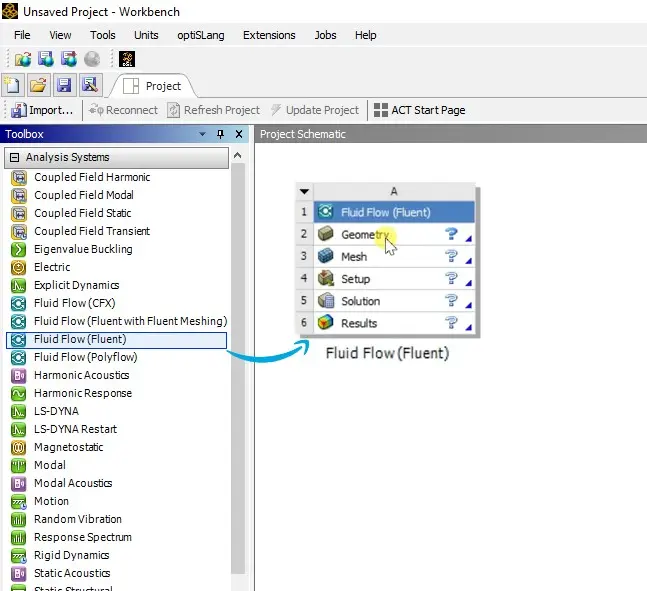Click the Solution question-mark status icon

pos(451,300)
